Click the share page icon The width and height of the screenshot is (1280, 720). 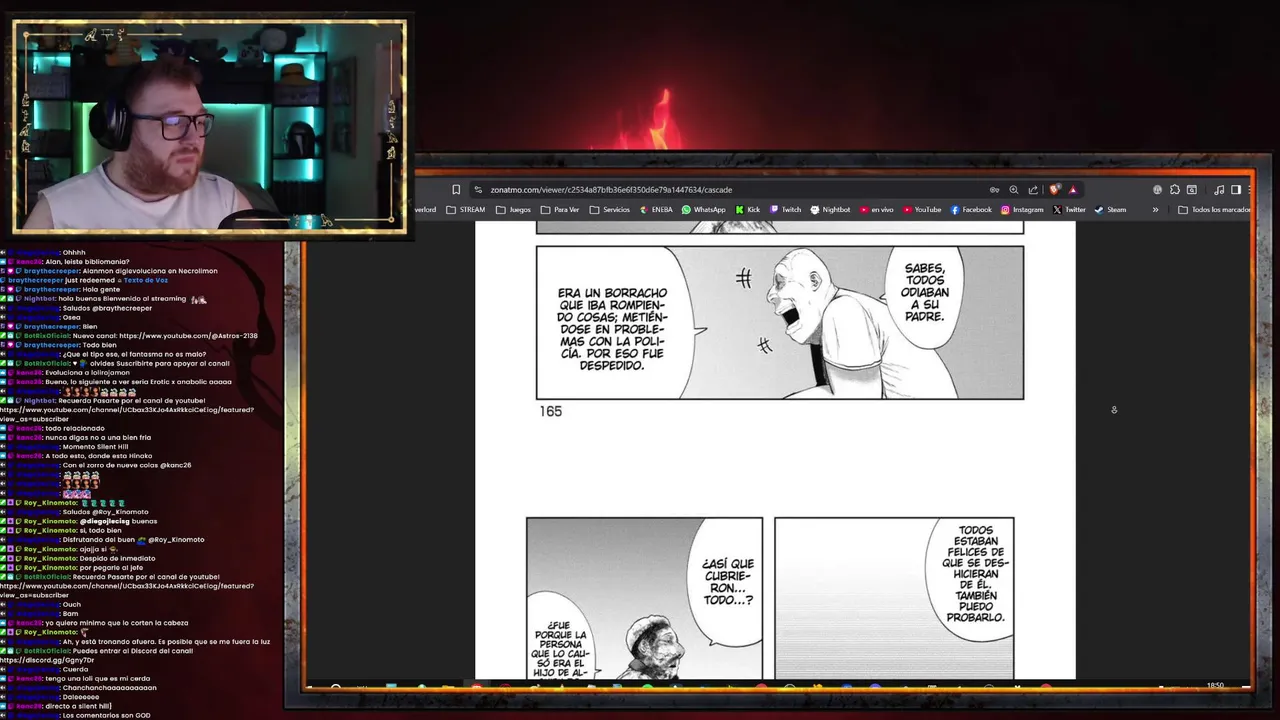click(1033, 190)
